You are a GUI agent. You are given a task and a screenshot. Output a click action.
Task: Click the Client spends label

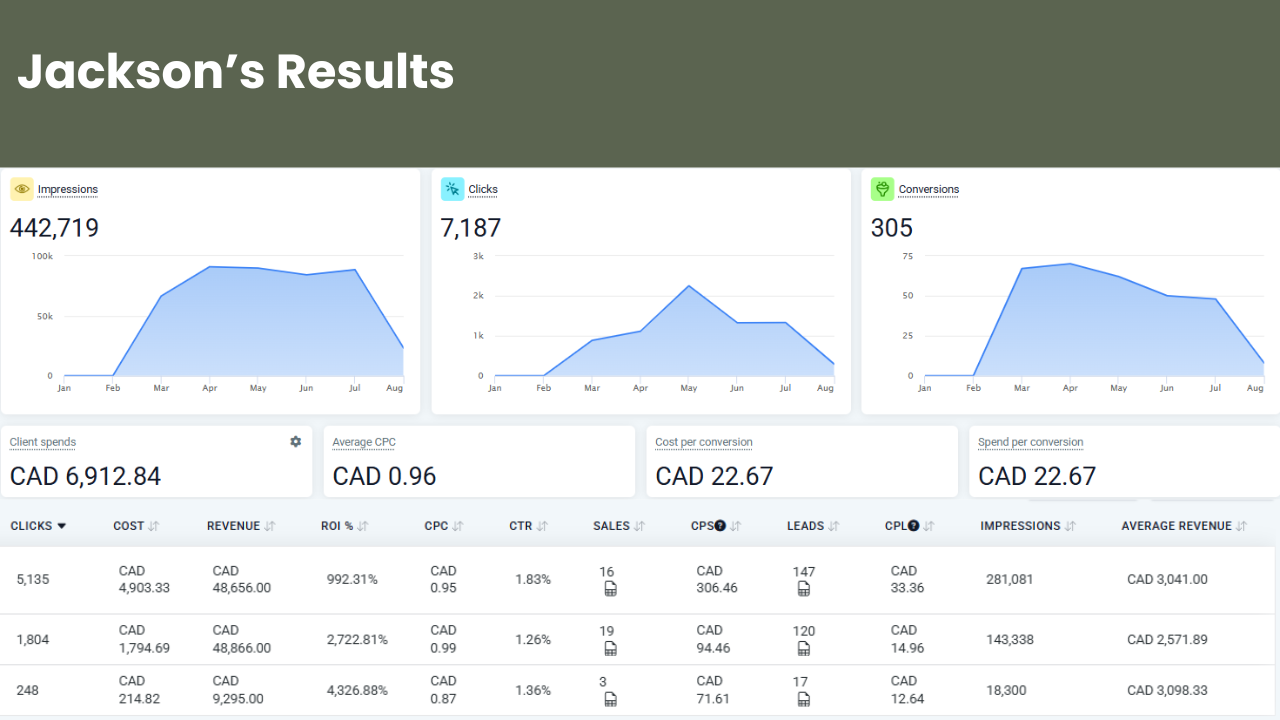click(43, 442)
